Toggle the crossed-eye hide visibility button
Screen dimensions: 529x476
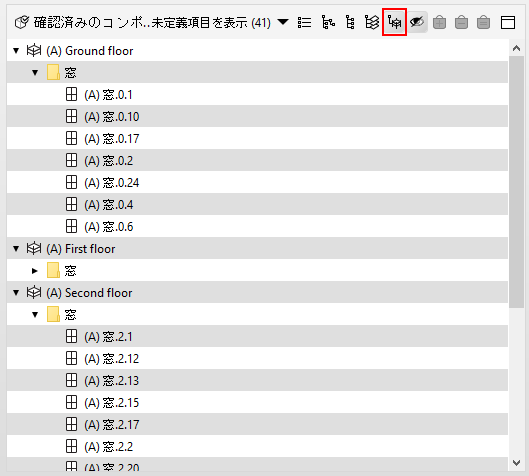(417, 23)
